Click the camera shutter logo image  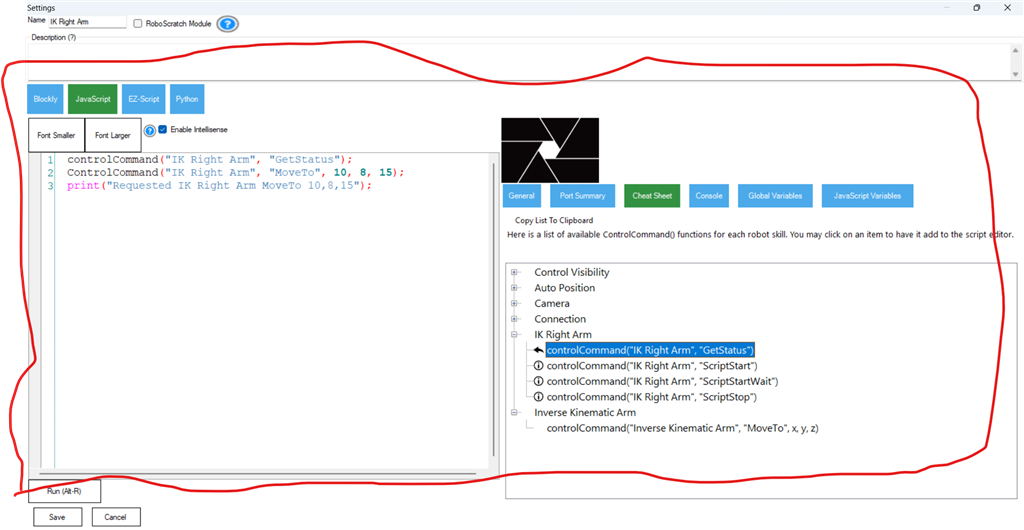pyautogui.click(x=550, y=150)
